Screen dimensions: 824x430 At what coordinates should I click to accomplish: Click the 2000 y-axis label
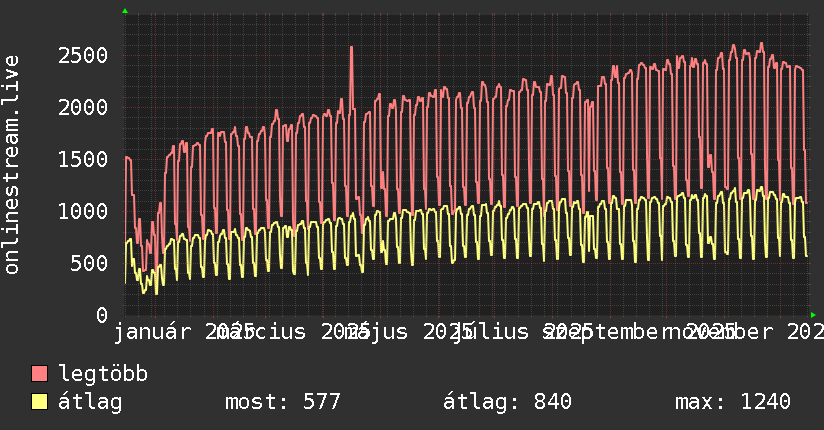point(83,107)
